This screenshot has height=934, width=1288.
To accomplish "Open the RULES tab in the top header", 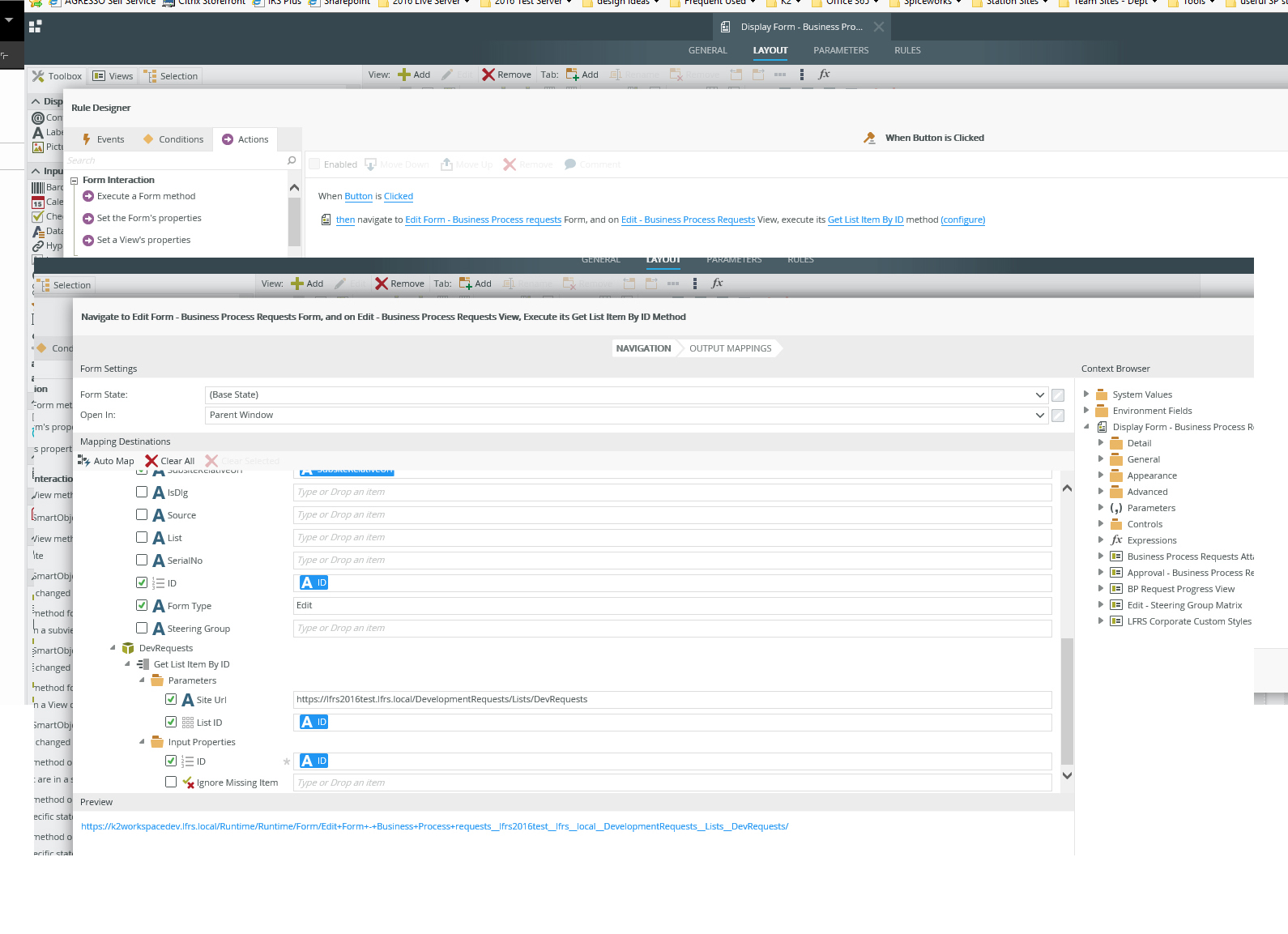I will pyautogui.click(x=907, y=50).
